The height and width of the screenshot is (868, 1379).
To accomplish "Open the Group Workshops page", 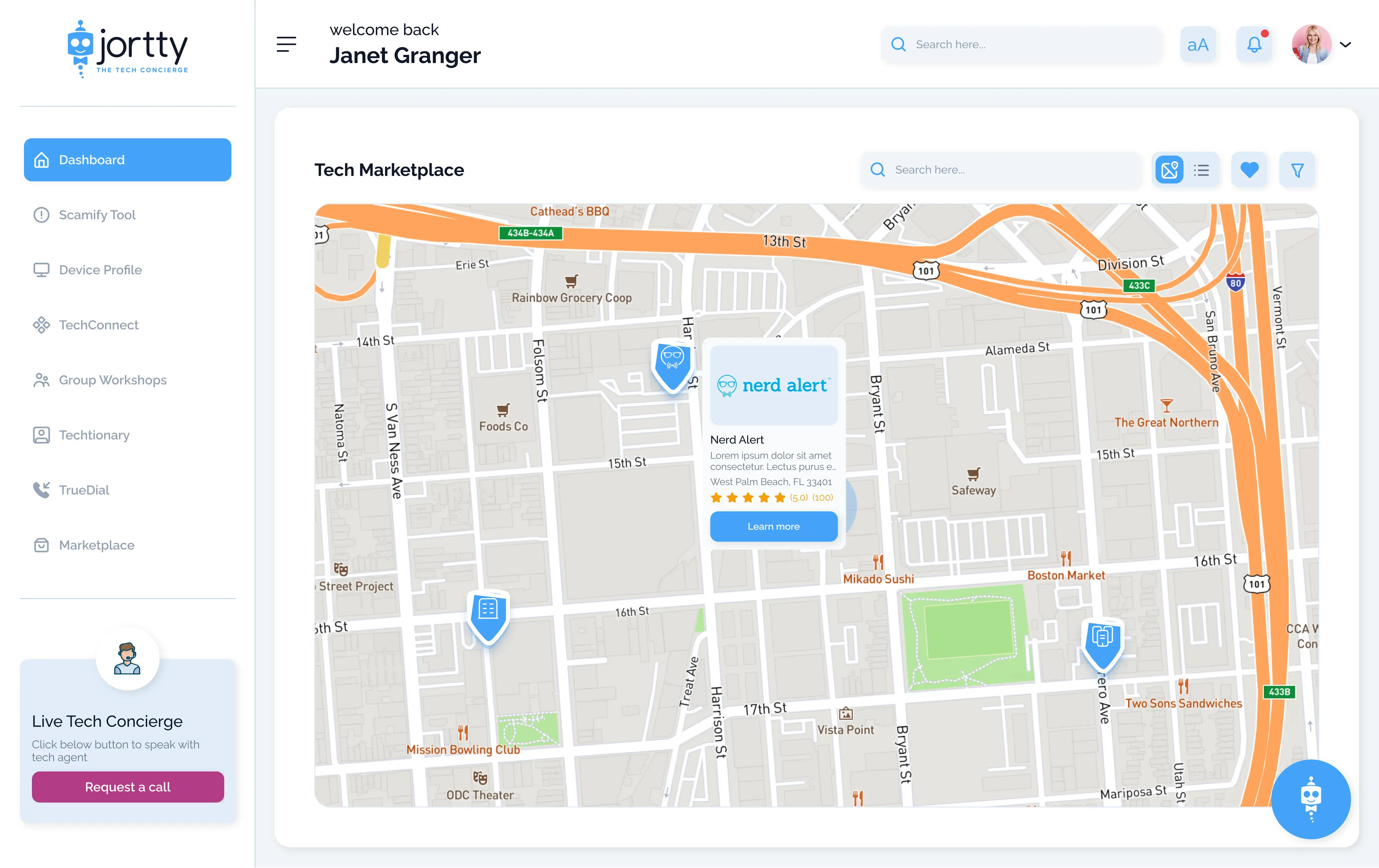I will click(x=112, y=380).
